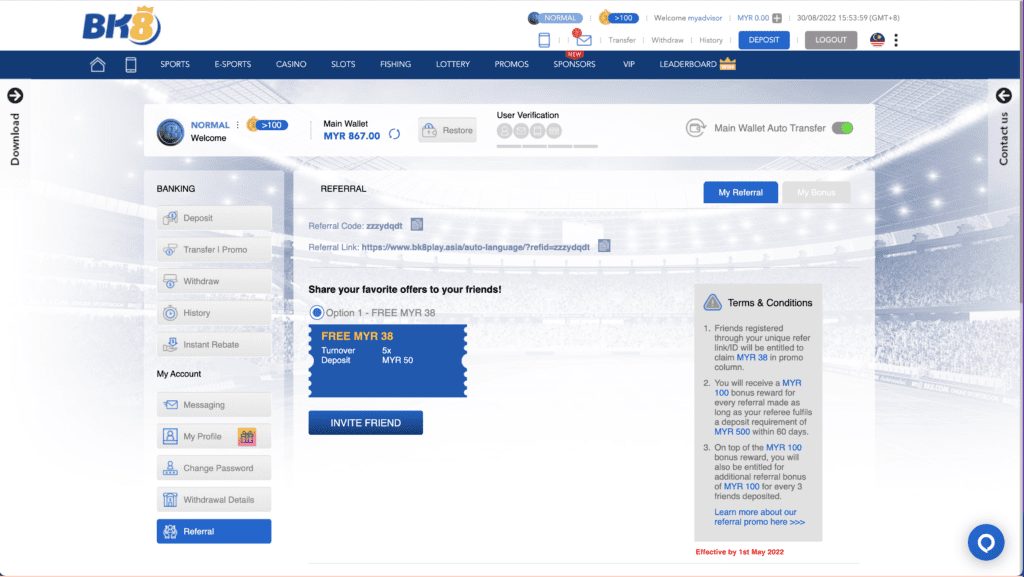
Task: Toggle the Main Wallet Auto Transfer switch
Action: pyautogui.click(x=842, y=128)
